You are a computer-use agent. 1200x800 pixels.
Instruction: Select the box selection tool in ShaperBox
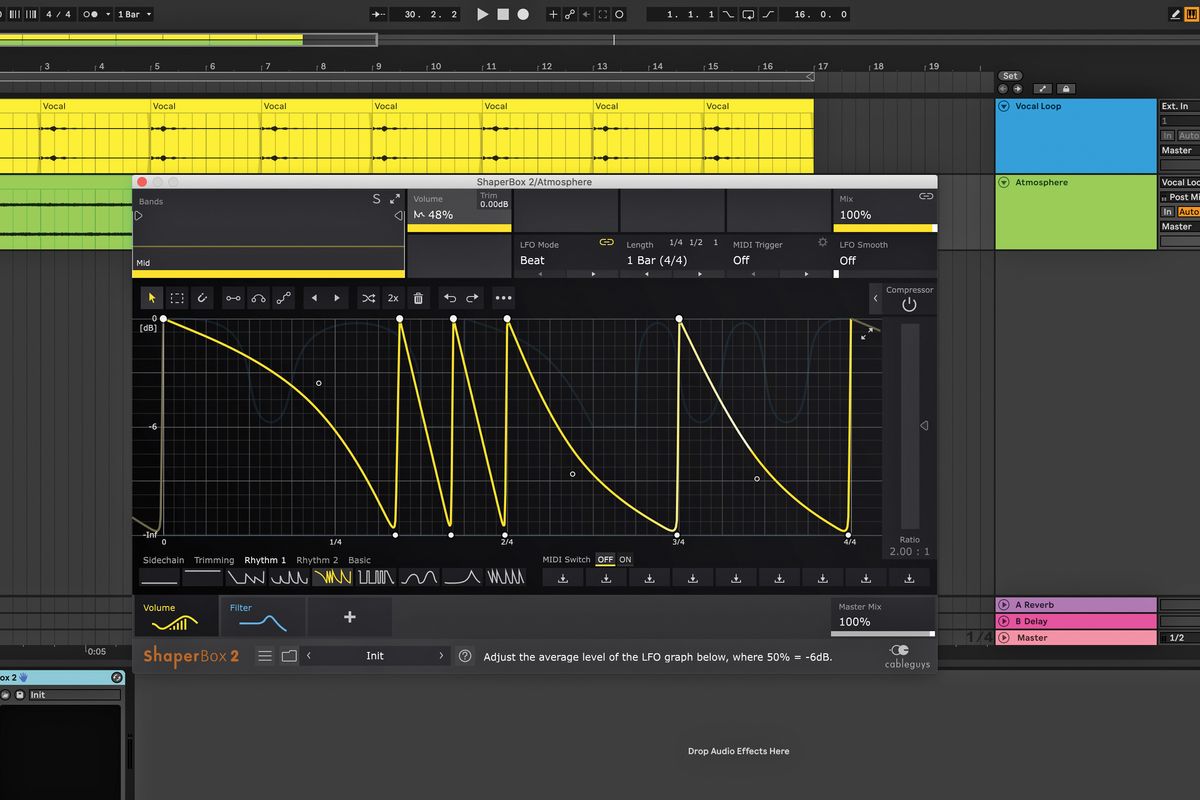pyautogui.click(x=177, y=297)
